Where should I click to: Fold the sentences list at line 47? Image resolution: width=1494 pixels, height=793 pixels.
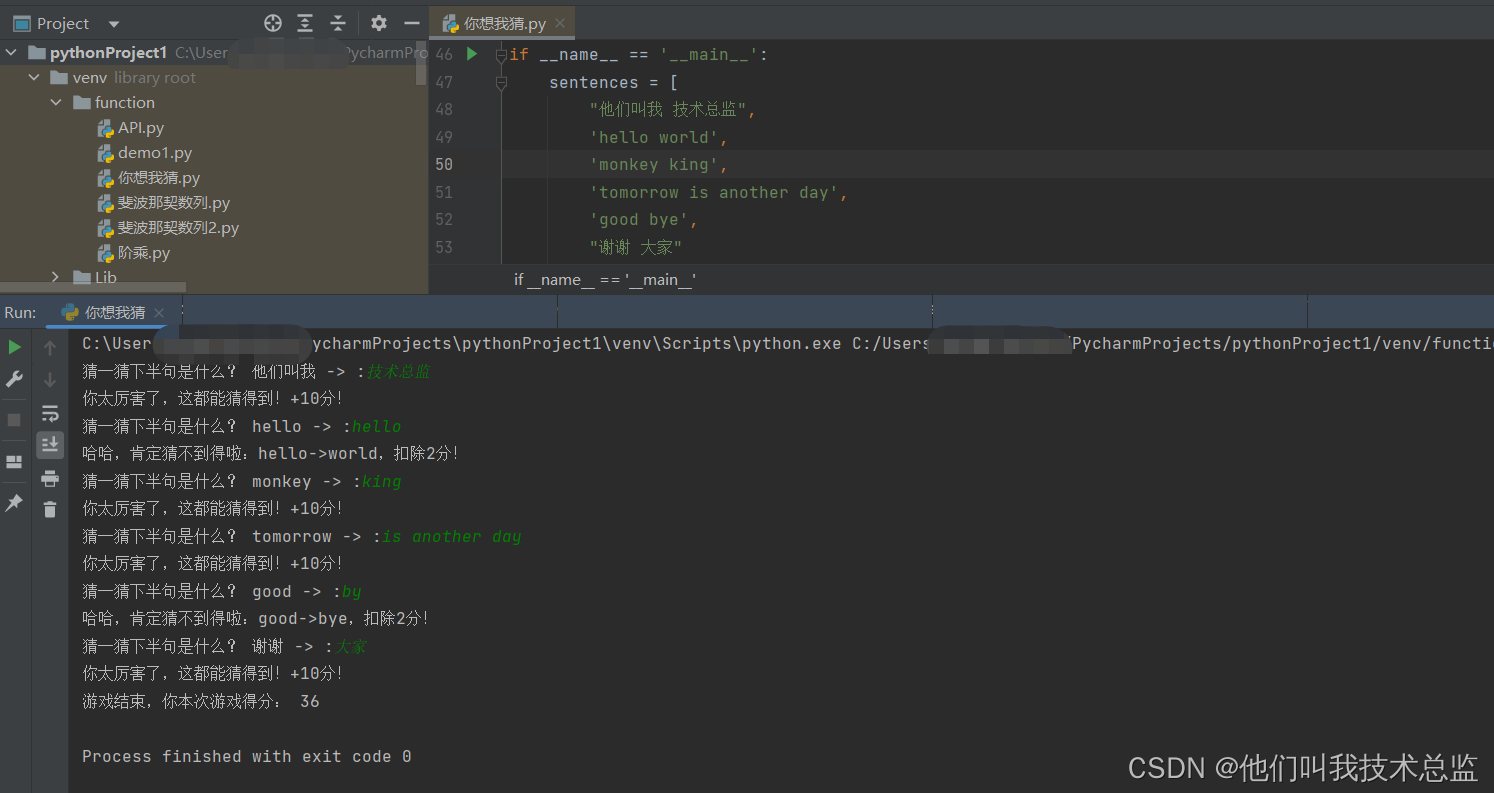501,83
